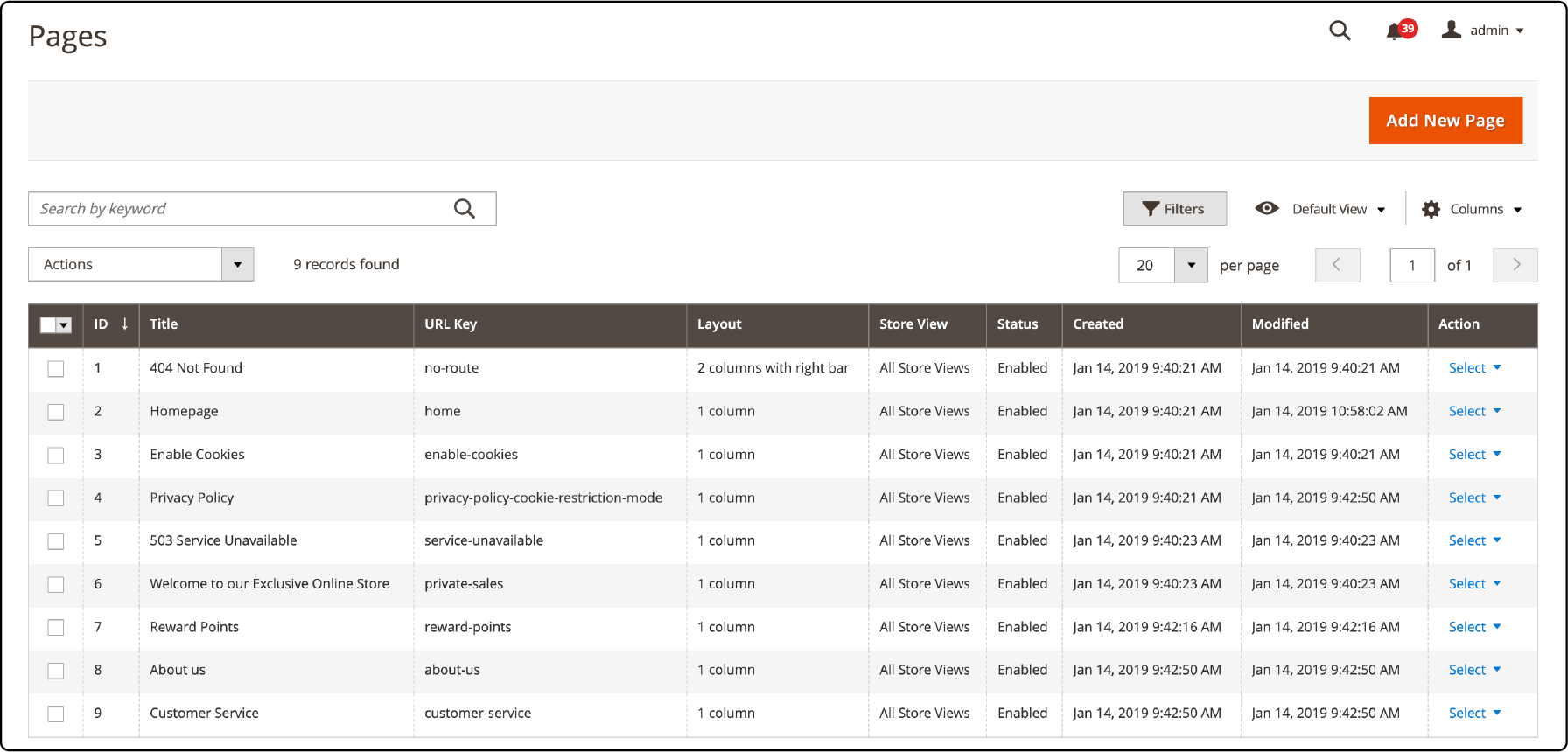Toggle the select-all checkbox in header

click(x=48, y=325)
